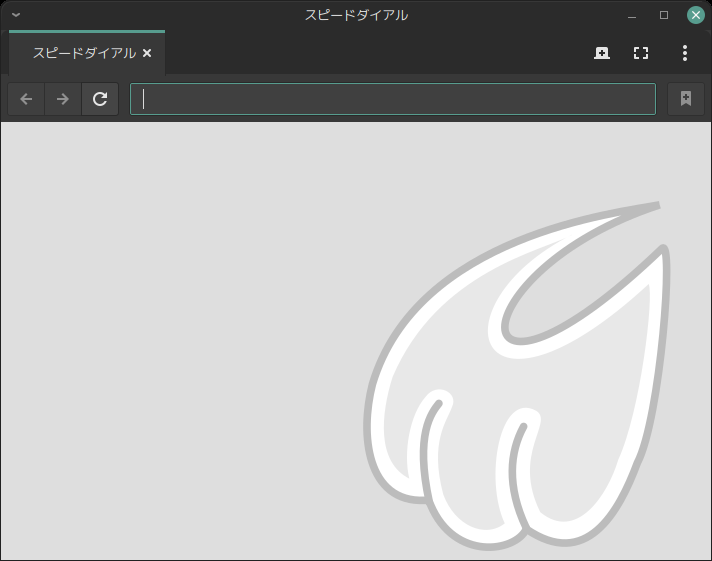Close the browser window
The height and width of the screenshot is (561, 712).
coord(696,15)
